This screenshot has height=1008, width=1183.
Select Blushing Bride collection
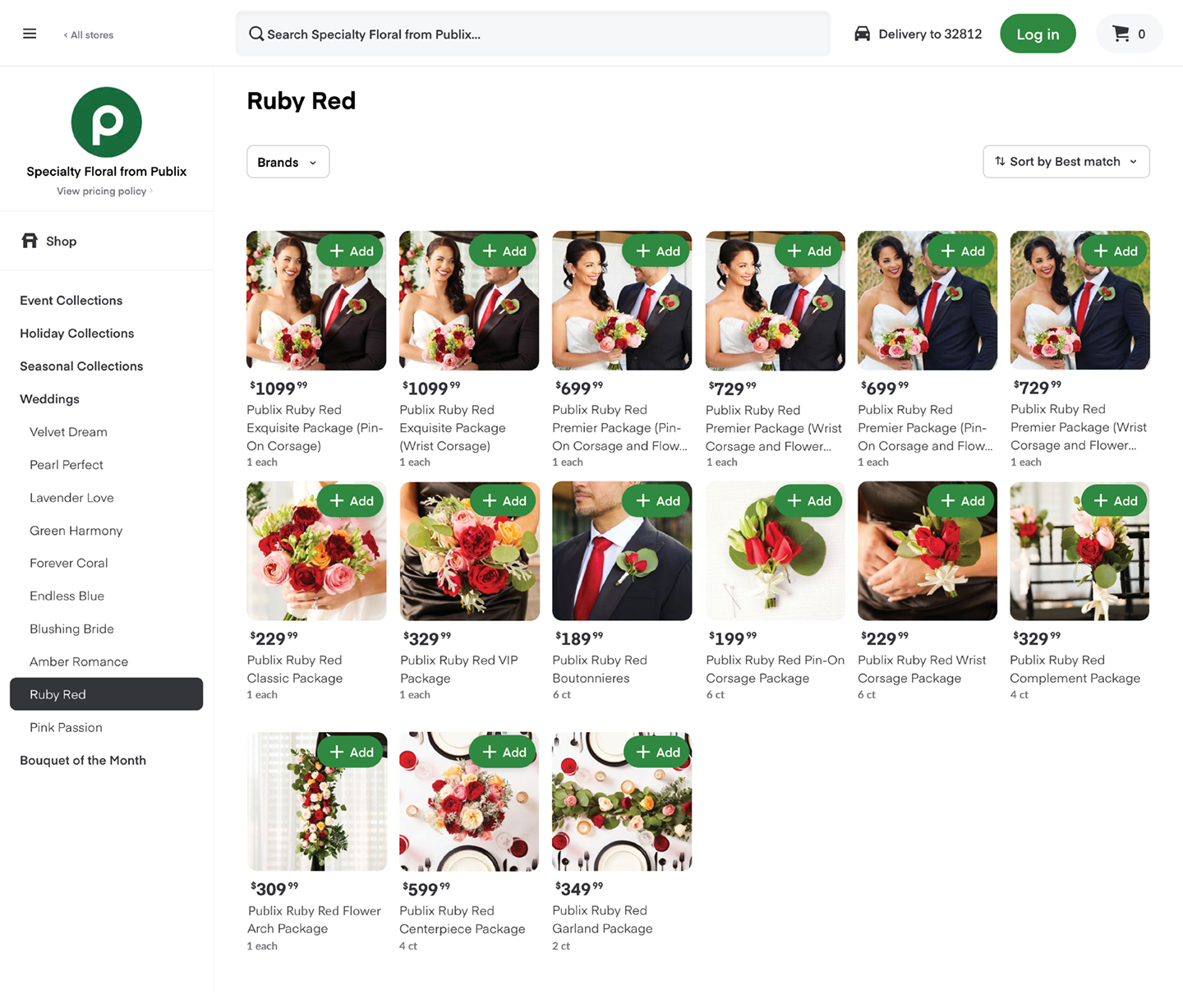(x=71, y=629)
